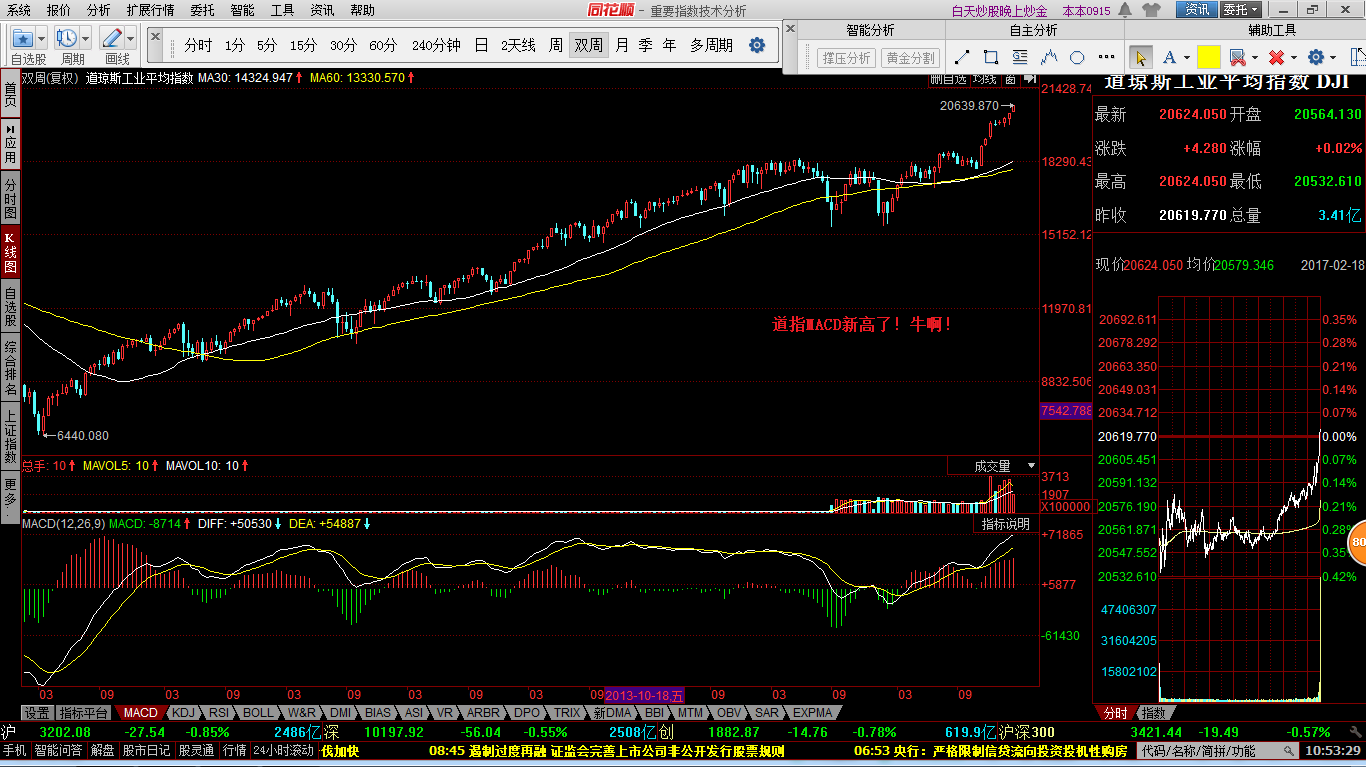This screenshot has width=1366, height=767.
Task: Expand the 画线 dropdown arrow
Action: pyautogui.click(x=130, y=38)
